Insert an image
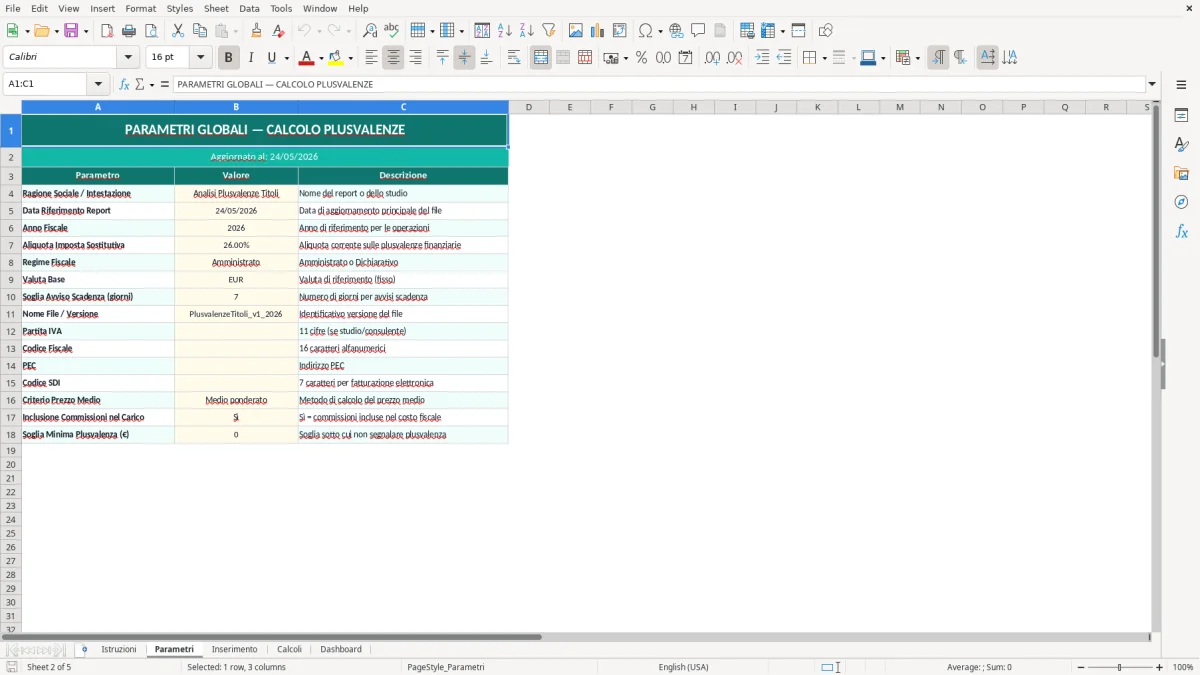 576,31
